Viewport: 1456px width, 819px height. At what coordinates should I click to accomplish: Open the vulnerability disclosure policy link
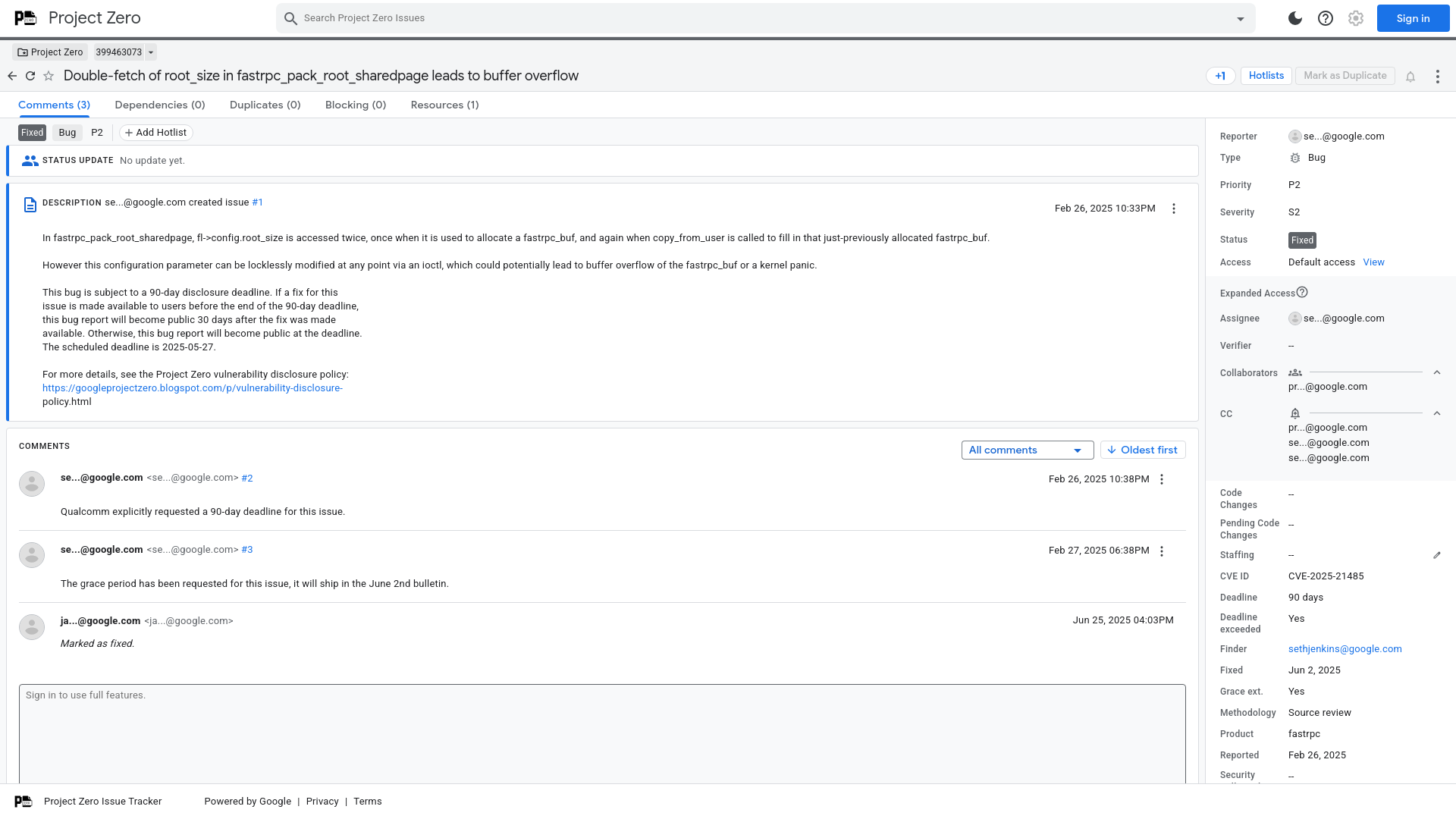193,388
